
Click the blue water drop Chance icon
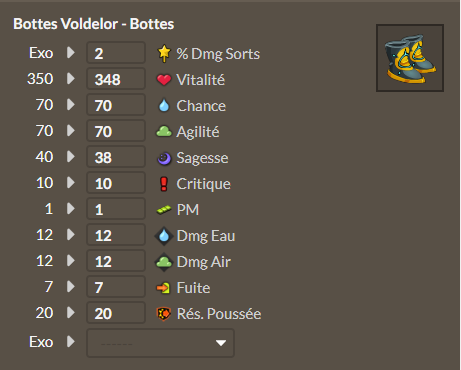click(164, 106)
